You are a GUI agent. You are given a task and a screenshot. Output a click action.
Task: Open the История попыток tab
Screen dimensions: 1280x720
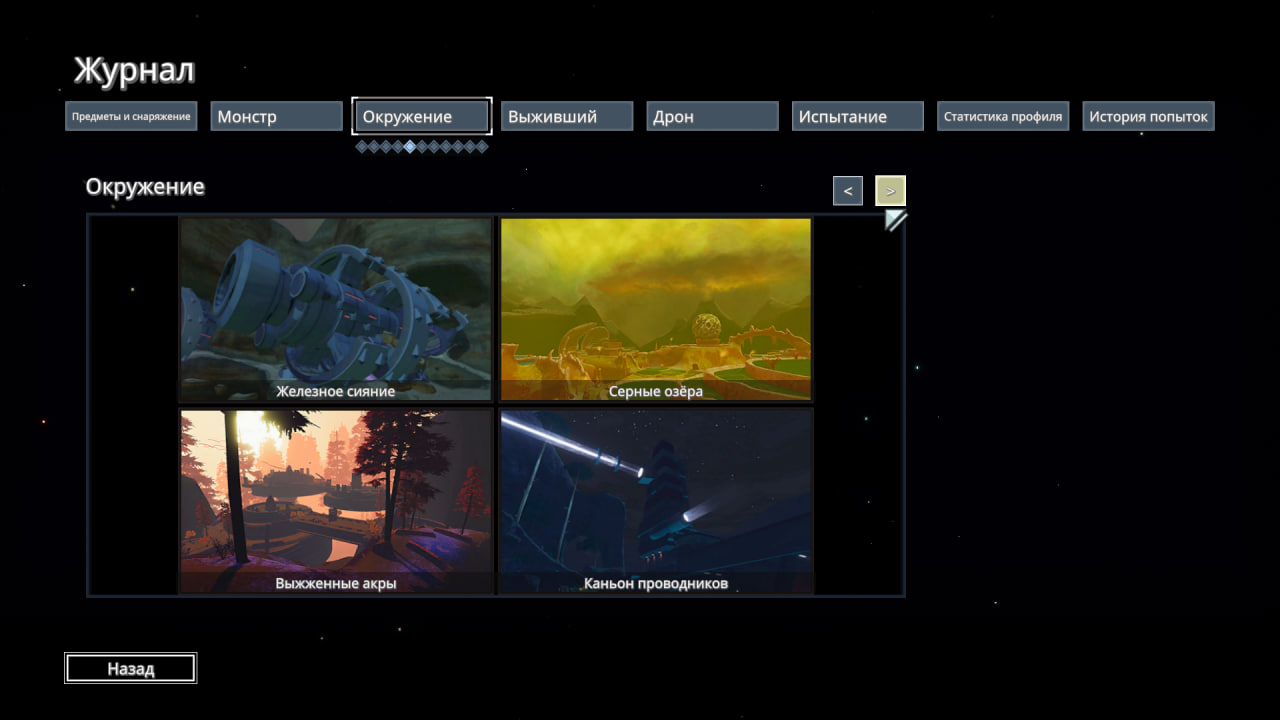[1148, 116]
